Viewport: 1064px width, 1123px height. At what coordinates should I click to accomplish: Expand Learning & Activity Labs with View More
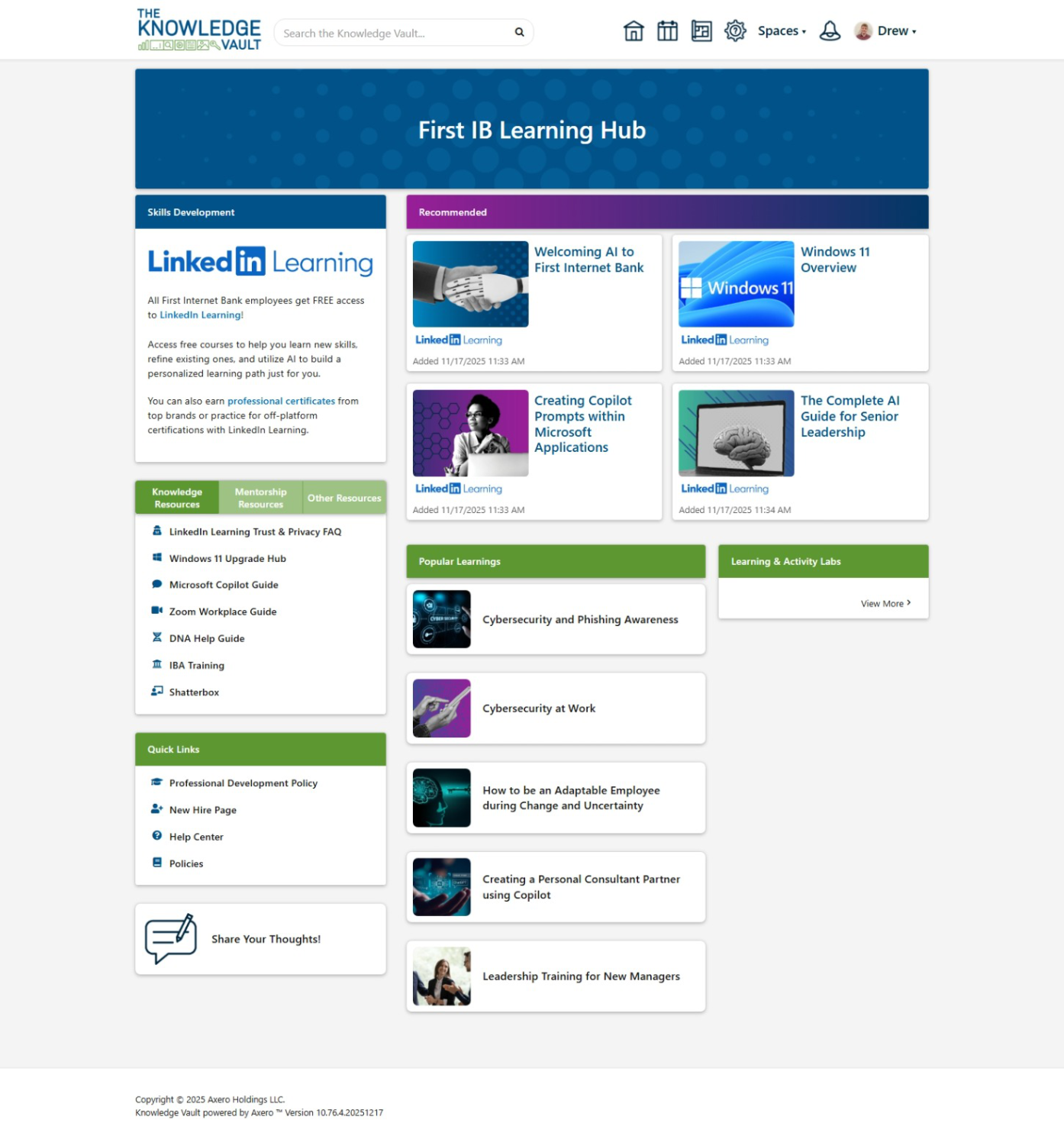(885, 603)
